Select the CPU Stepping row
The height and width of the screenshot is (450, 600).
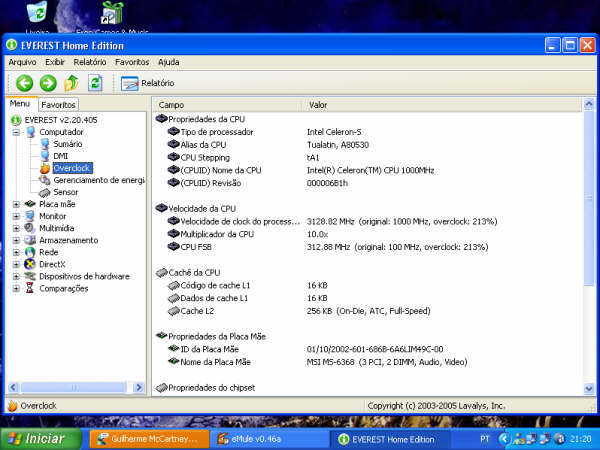pos(367,158)
